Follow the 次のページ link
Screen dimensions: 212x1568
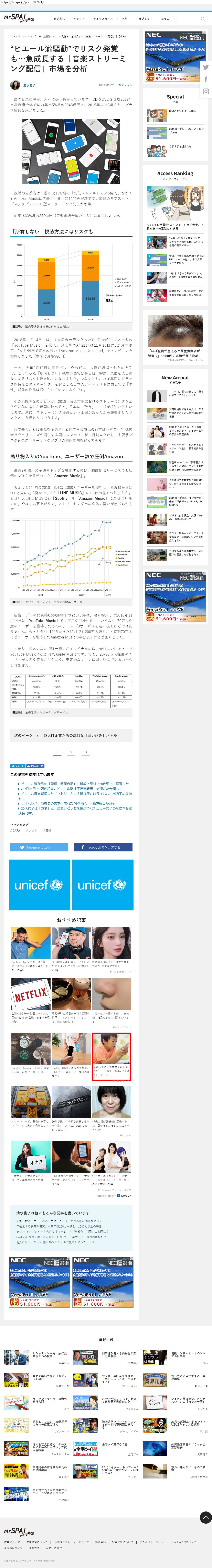(x=71, y=735)
